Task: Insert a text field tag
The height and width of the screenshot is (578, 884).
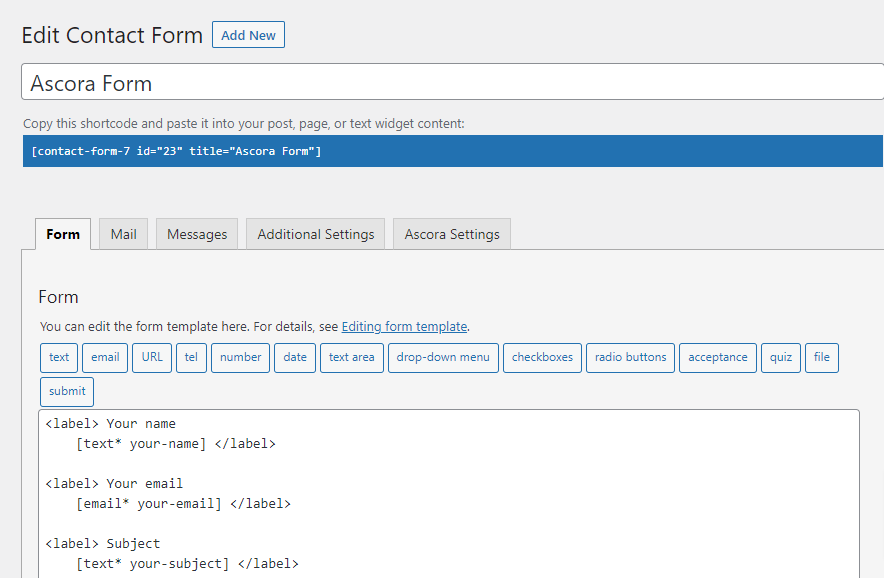Action: pyautogui.click(x=59, y=357)
